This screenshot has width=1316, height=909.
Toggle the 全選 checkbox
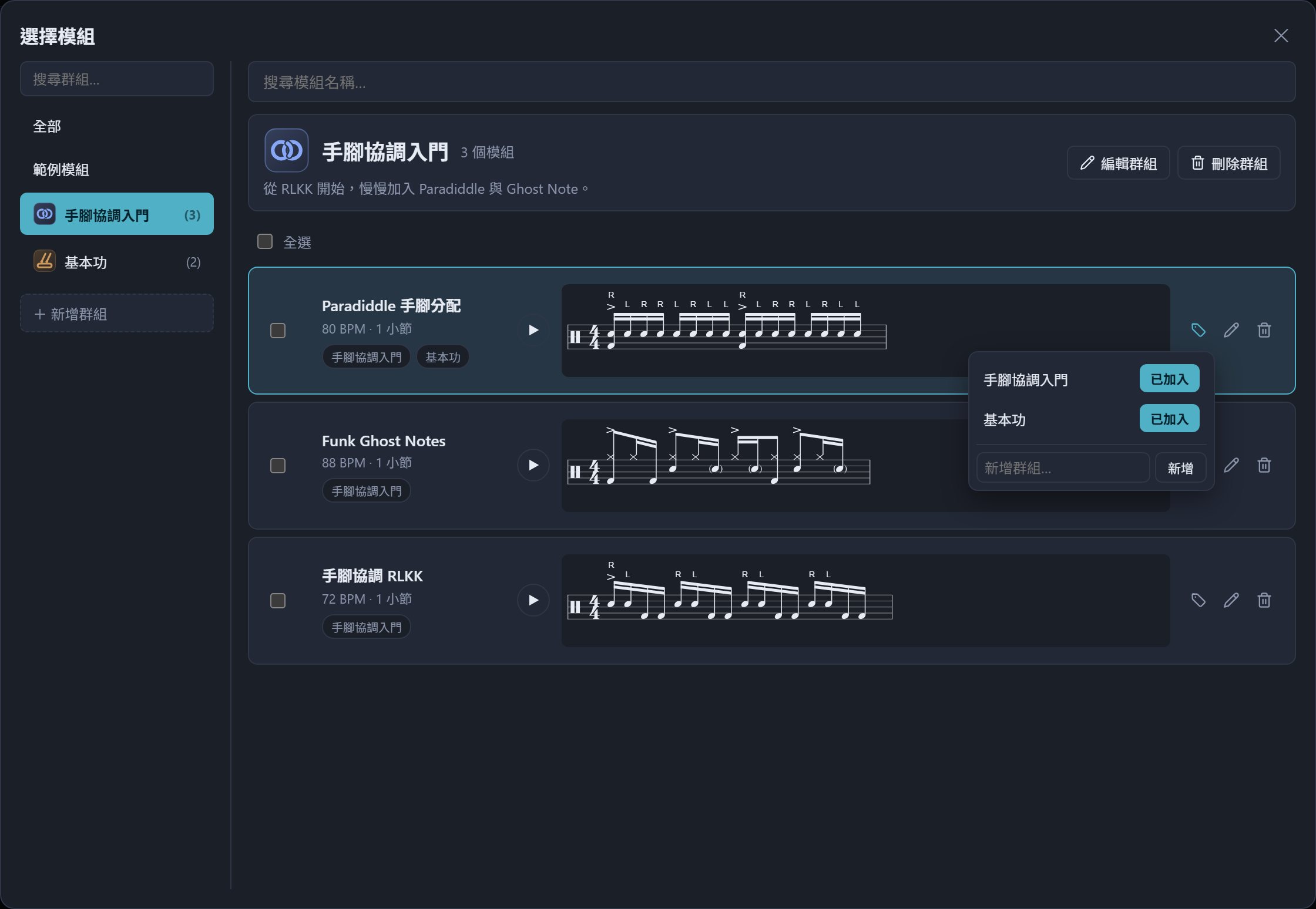point(265,241)
